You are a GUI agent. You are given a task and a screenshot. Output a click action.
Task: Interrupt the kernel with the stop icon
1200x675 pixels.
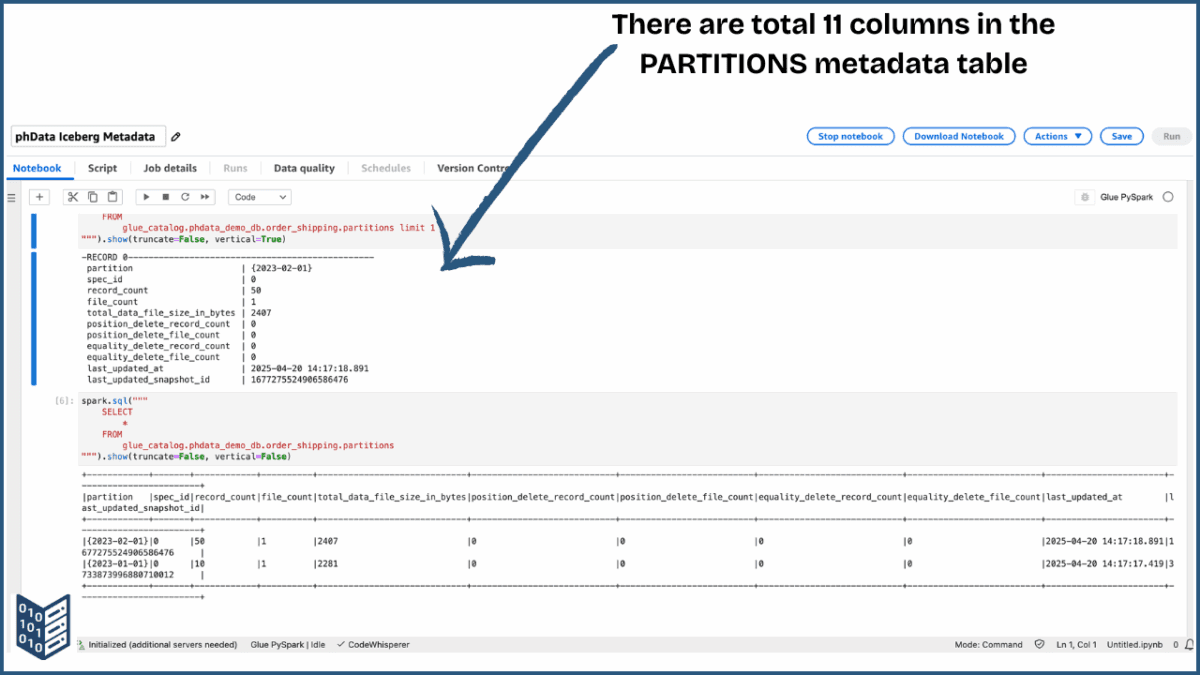[166, 196]
